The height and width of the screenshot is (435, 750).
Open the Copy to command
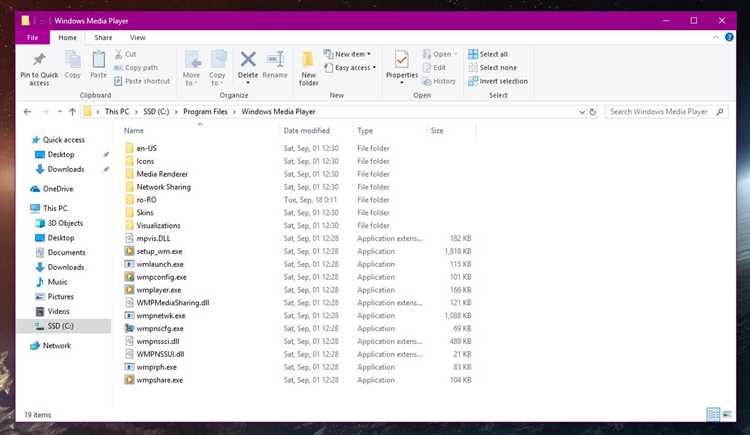(x=217, y=67)
